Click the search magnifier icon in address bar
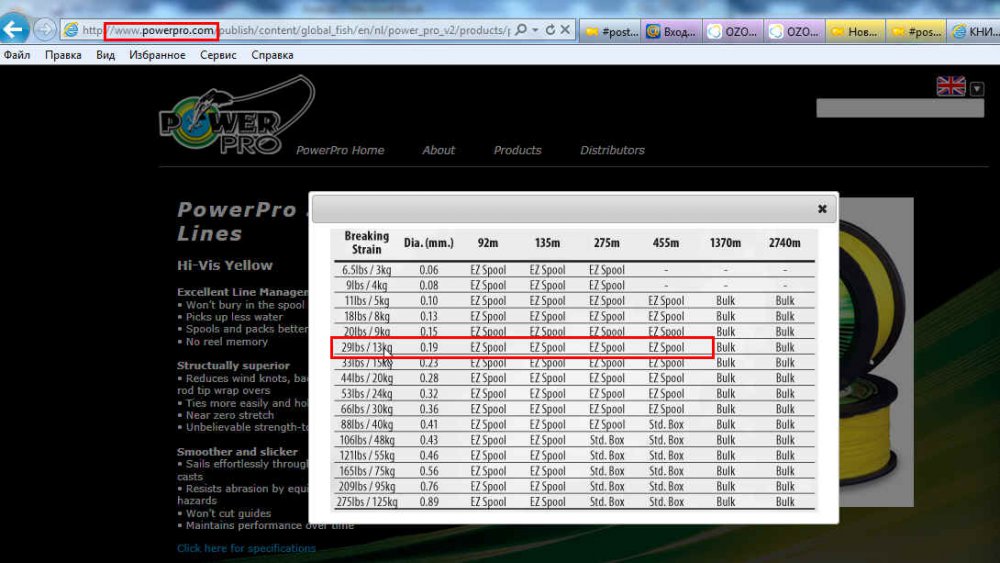The width and height of the screenshot is (1000, 563). [521, 29]
